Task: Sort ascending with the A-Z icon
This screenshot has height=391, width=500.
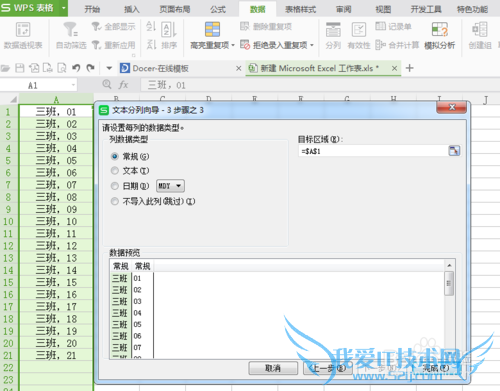Action: 151,26
